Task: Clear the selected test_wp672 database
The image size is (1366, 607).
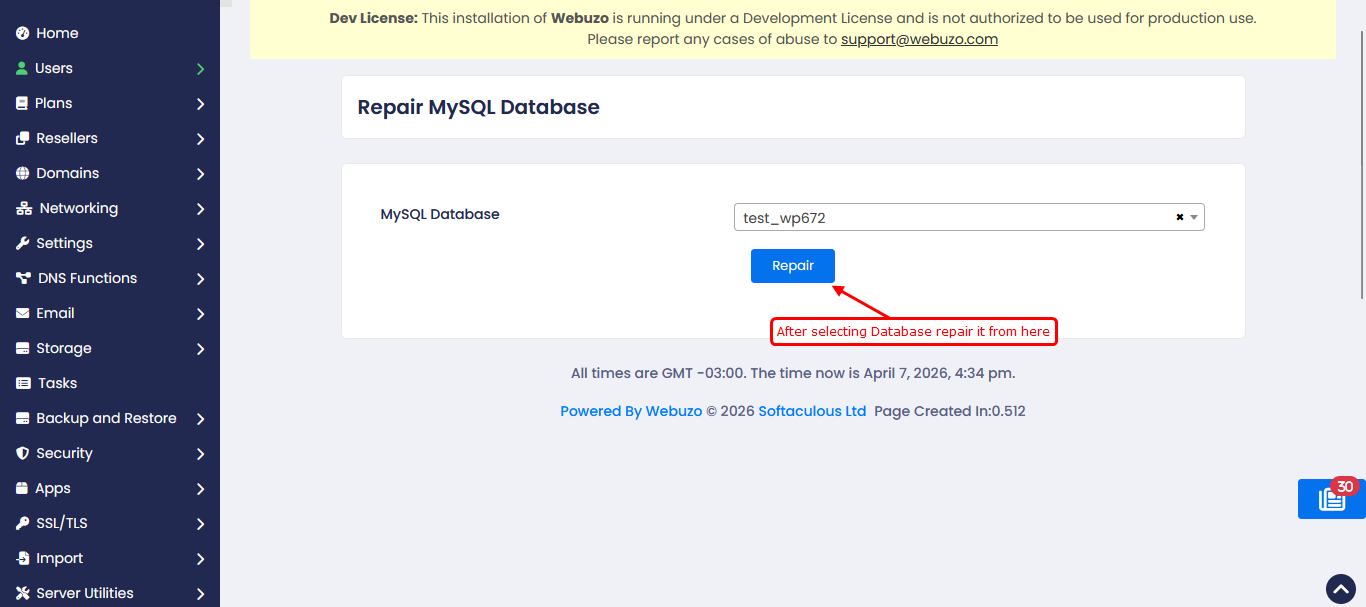Action: pos(1179,217)
